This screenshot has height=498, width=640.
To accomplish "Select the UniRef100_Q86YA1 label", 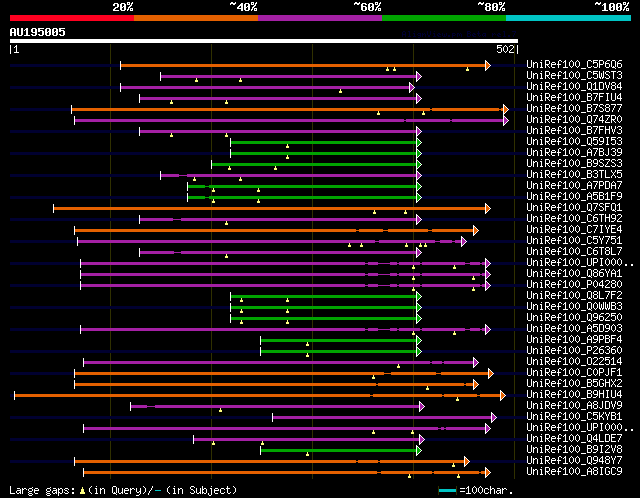I will coord(574,273).
